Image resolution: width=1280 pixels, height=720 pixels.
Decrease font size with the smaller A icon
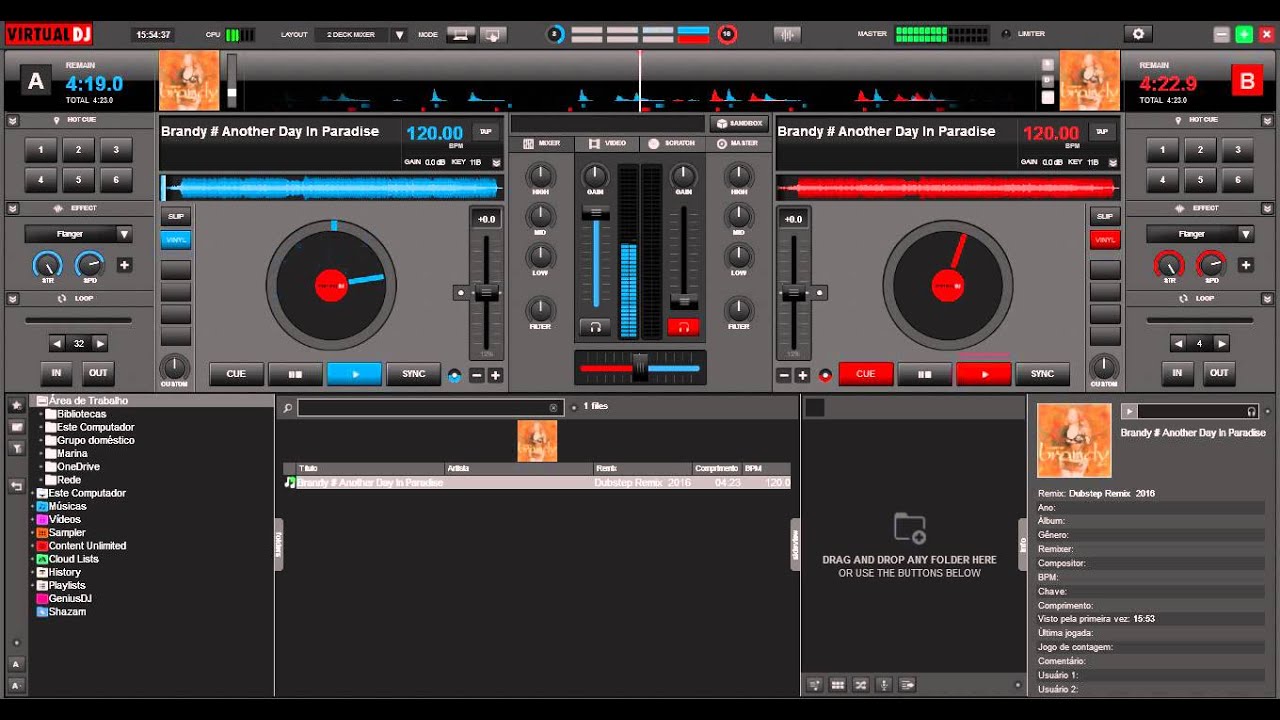click(x=16, y=686)
